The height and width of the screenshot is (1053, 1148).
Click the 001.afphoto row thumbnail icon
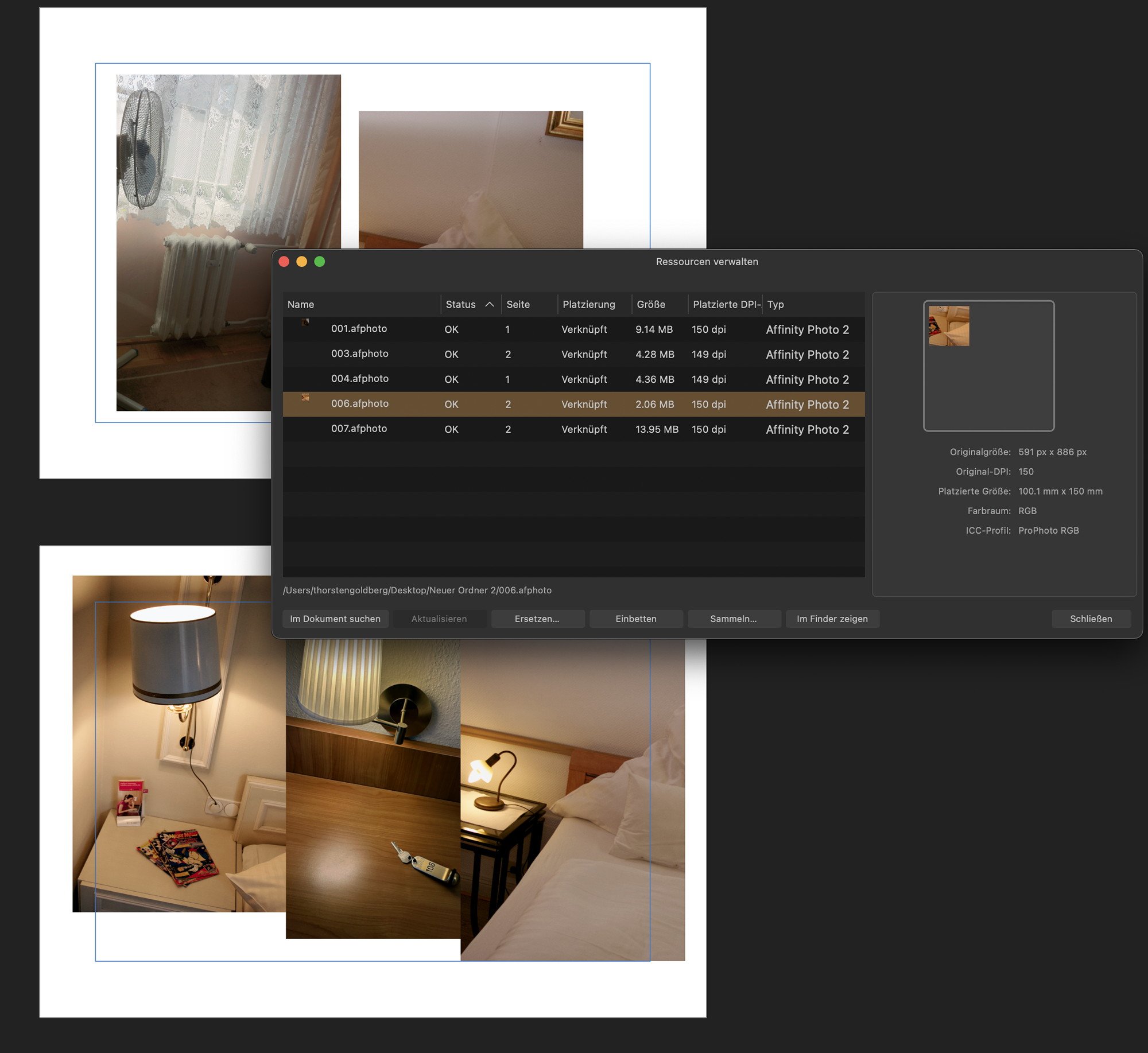tap(305, 322)
